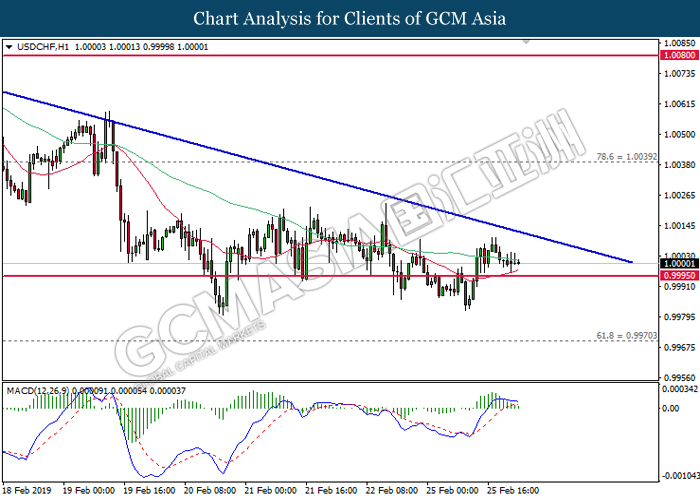Click the dropdown arrow before USDCHF,H1
This screenshot has height=500, width=700.
tap(9, 47)
